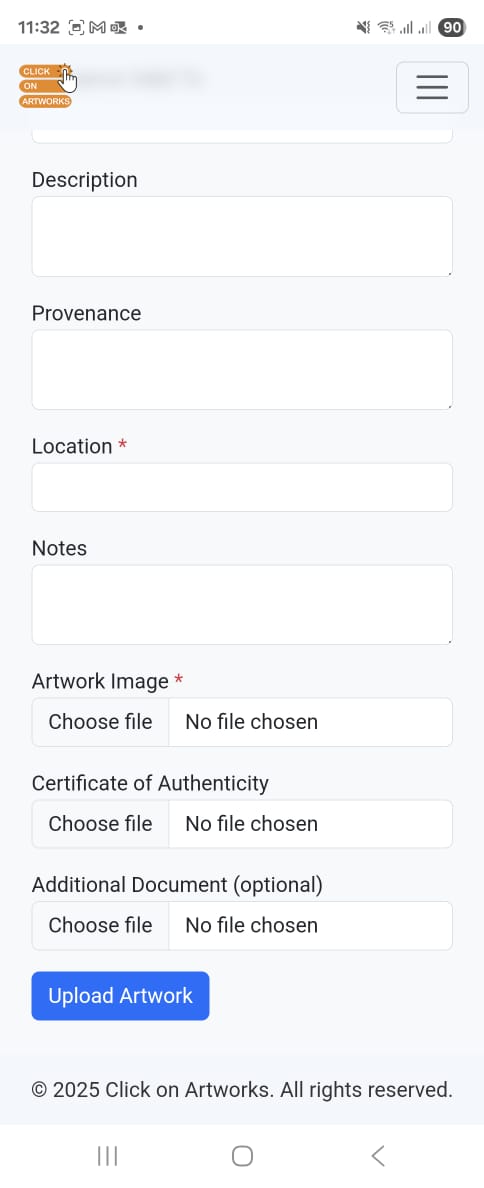
Task: Tap the Android back navigation icon
Action: (378, 1155)
